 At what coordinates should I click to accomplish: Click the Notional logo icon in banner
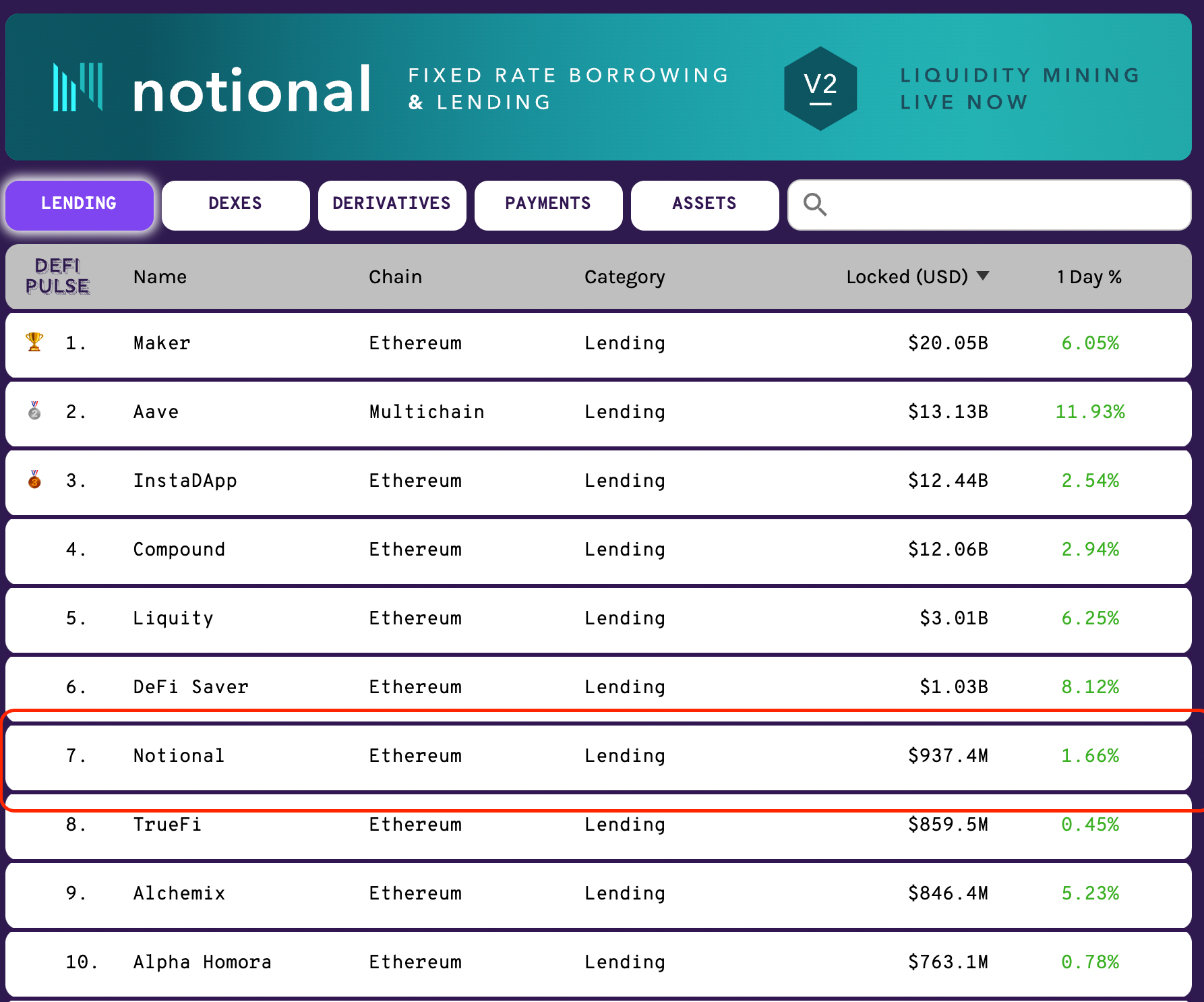pos(78,87)
